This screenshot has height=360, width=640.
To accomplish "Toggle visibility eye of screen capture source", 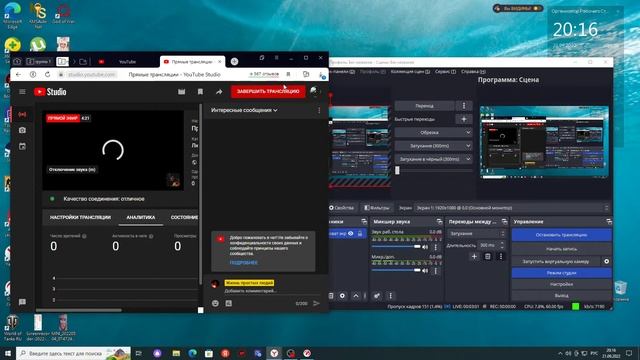I will point(351,233).
